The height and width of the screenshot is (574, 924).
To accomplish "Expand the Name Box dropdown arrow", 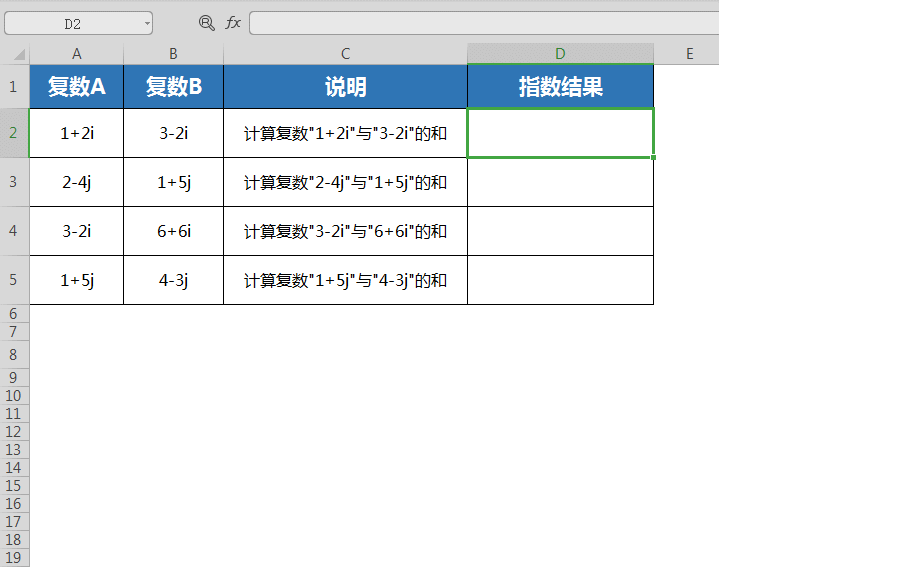I will coord(147,24).
